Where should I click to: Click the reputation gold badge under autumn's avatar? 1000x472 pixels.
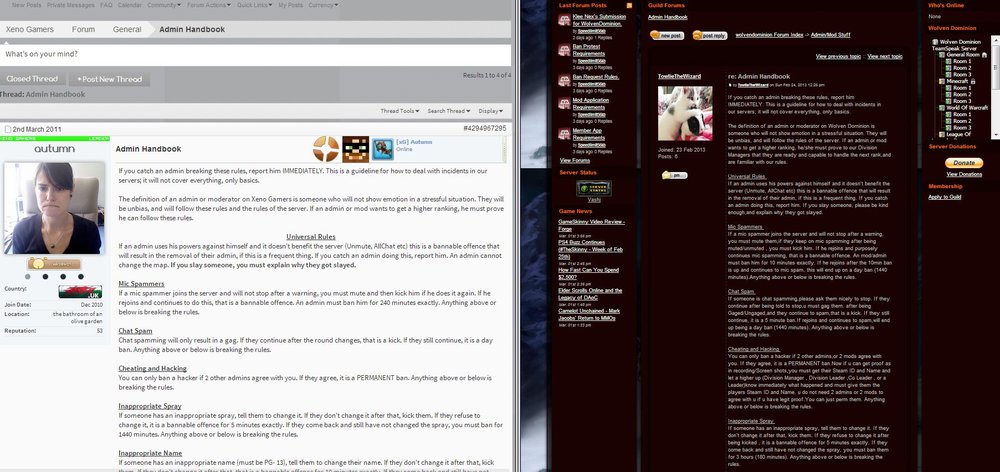[54, 263]
